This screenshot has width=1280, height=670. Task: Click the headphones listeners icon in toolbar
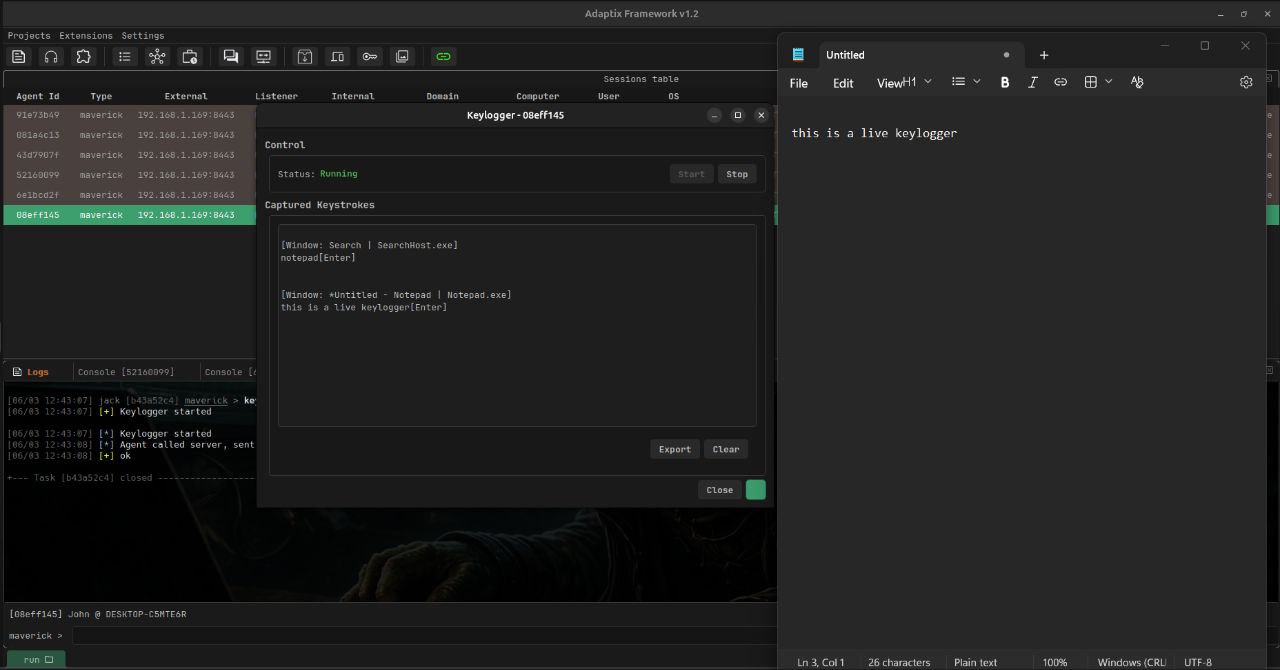50,57
